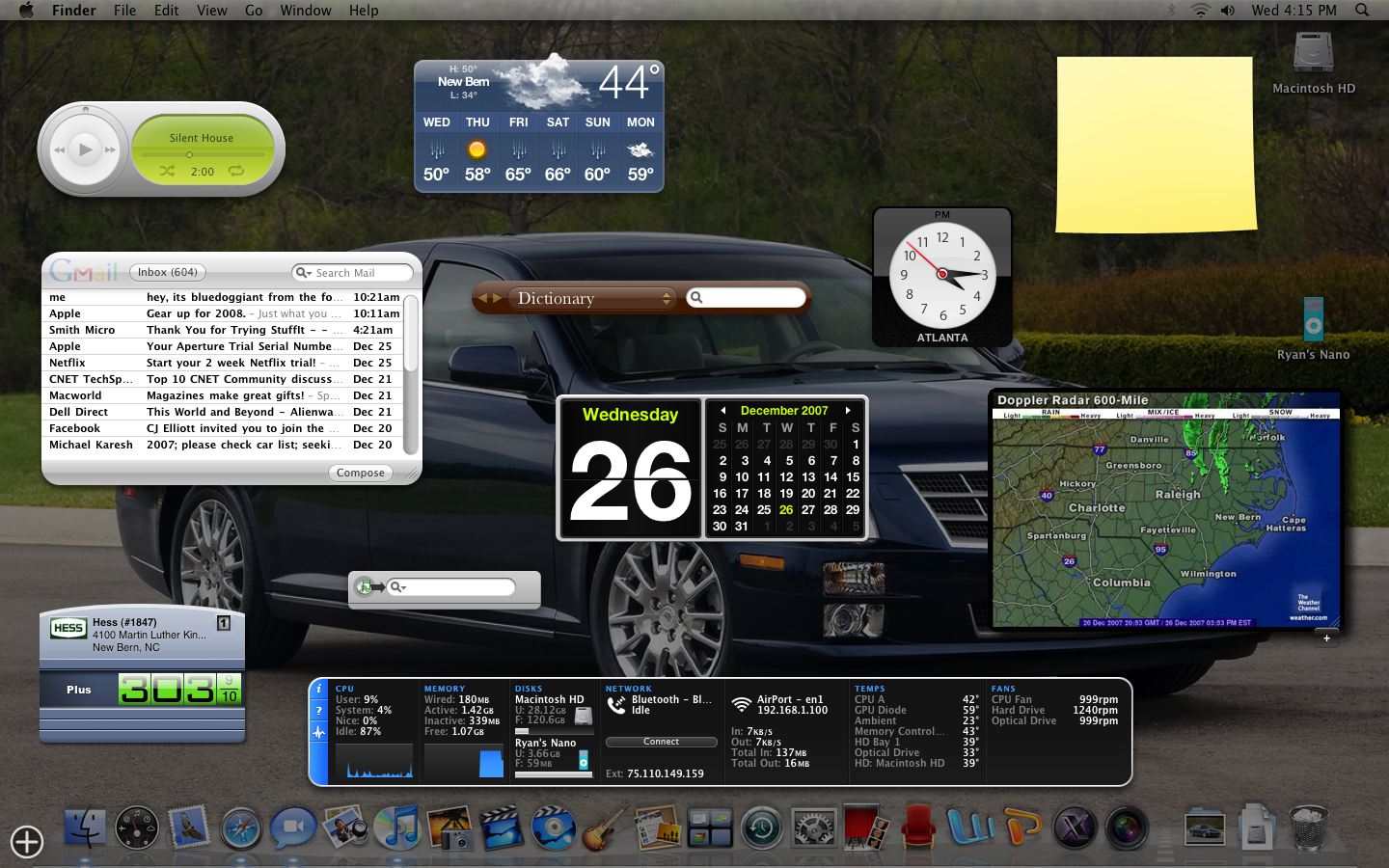The width and height of the screenshot is (1389, 868).
Task: Open System Preferences from the Dock
Action: tap(814, 827)
